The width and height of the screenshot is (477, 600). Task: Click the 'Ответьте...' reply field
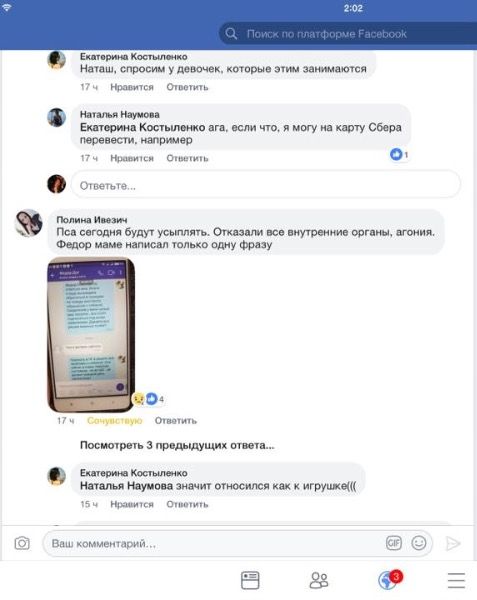pos(265,186)
